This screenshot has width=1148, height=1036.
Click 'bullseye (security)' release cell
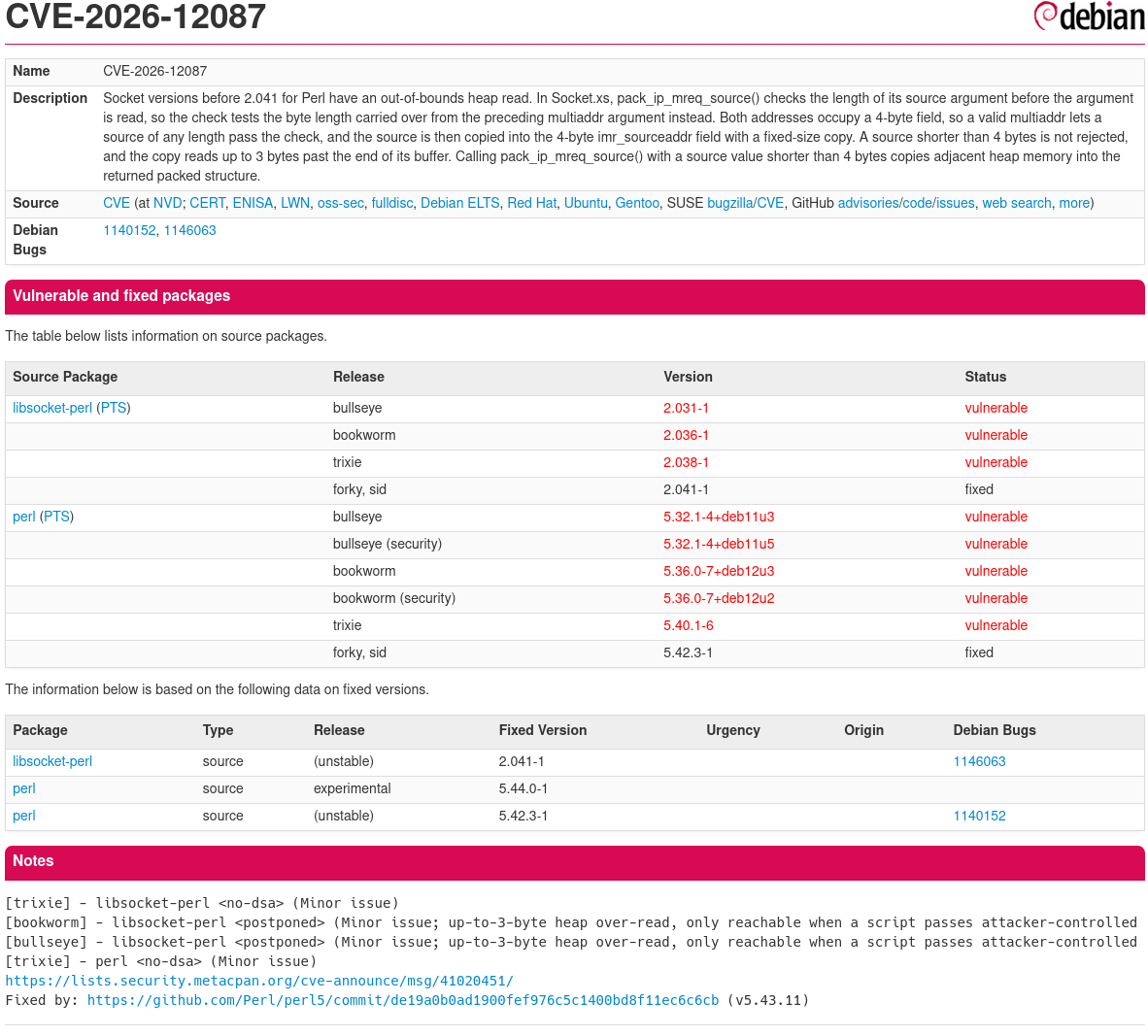[388, 544]
